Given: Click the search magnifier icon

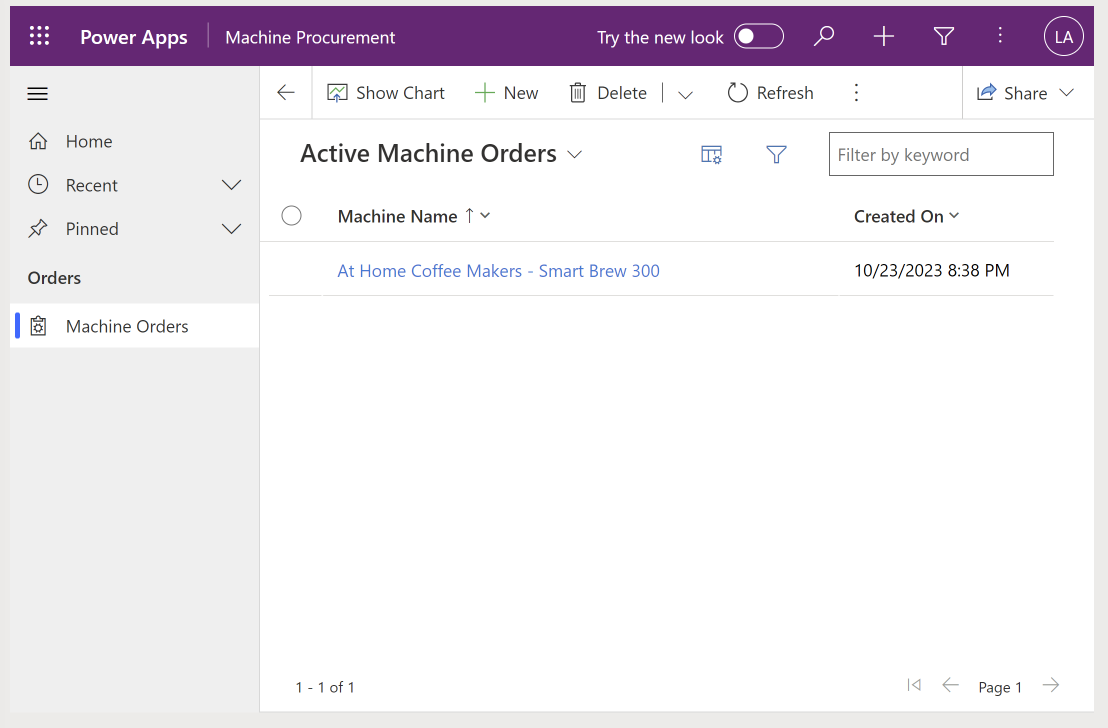Looking at the screenshot, I should 823,36.
